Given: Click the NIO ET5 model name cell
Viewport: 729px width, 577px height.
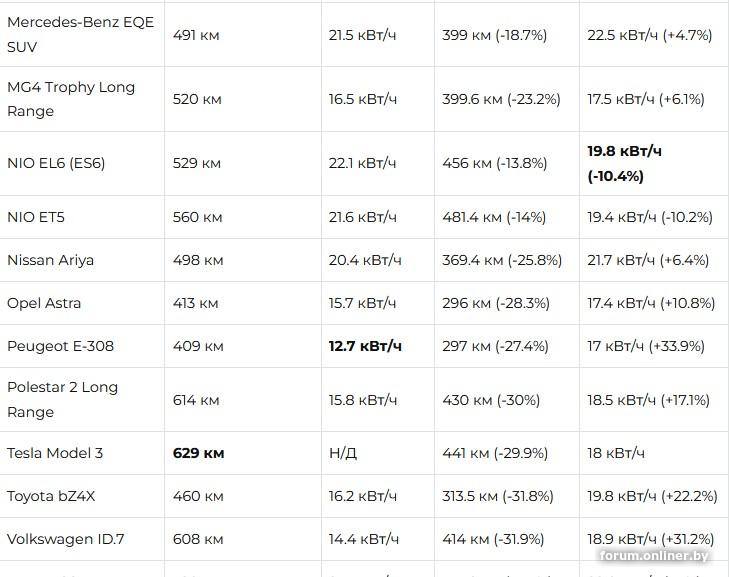Looking at the screenshot, I should point(36,217).
